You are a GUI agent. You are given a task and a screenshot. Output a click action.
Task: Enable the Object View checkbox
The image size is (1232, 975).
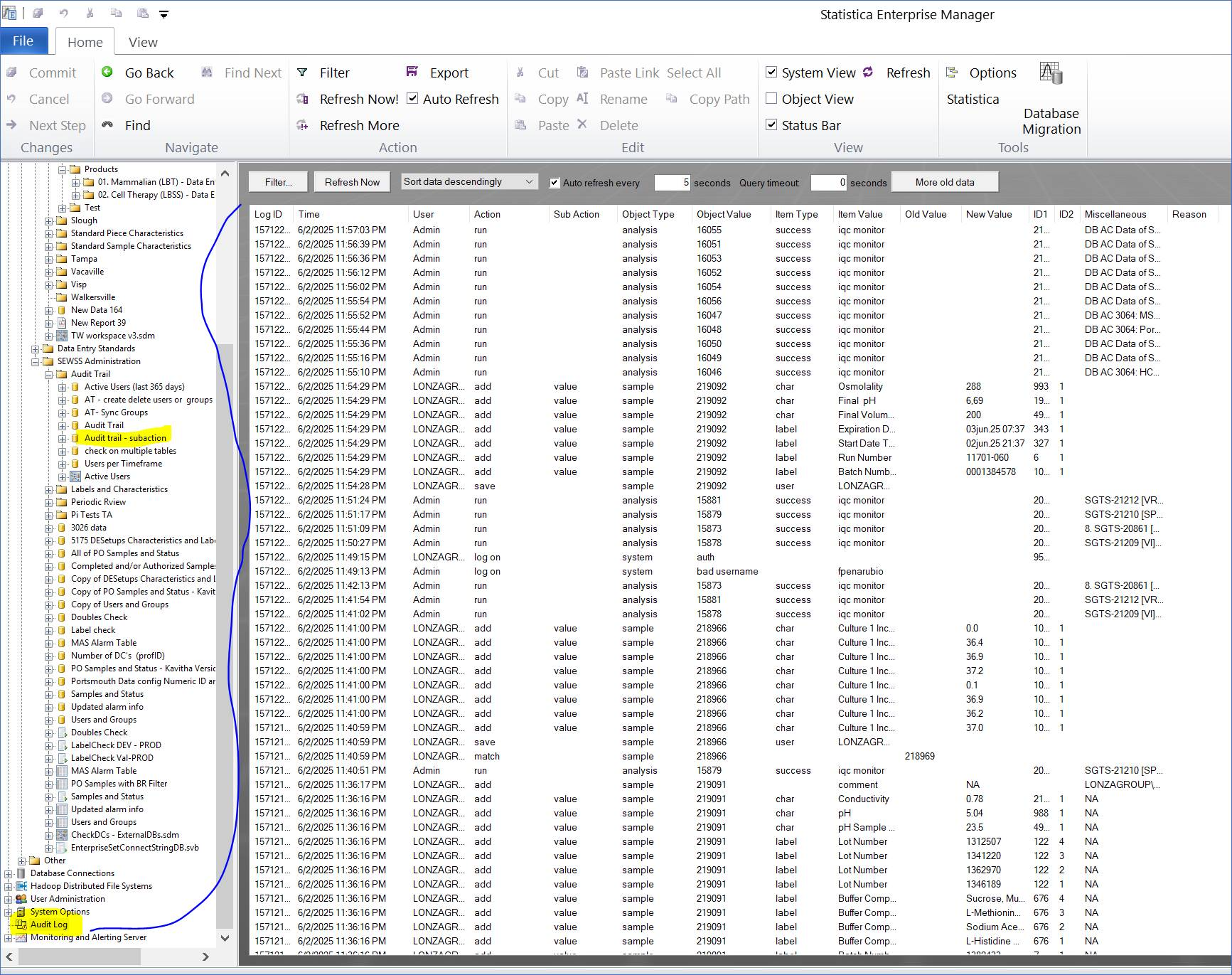(771, 99)
